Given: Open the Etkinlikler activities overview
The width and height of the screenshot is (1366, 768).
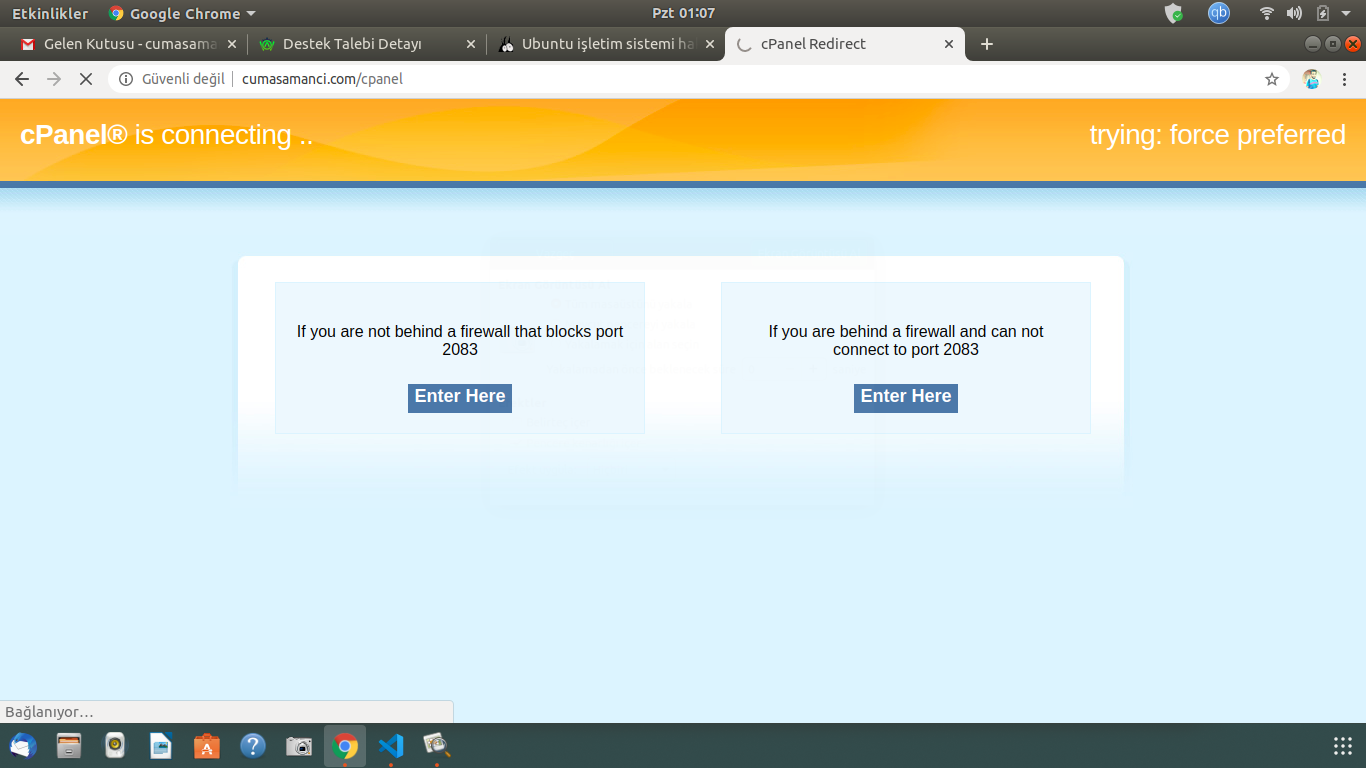Looking at the screenshot, I should click(50, 13).
